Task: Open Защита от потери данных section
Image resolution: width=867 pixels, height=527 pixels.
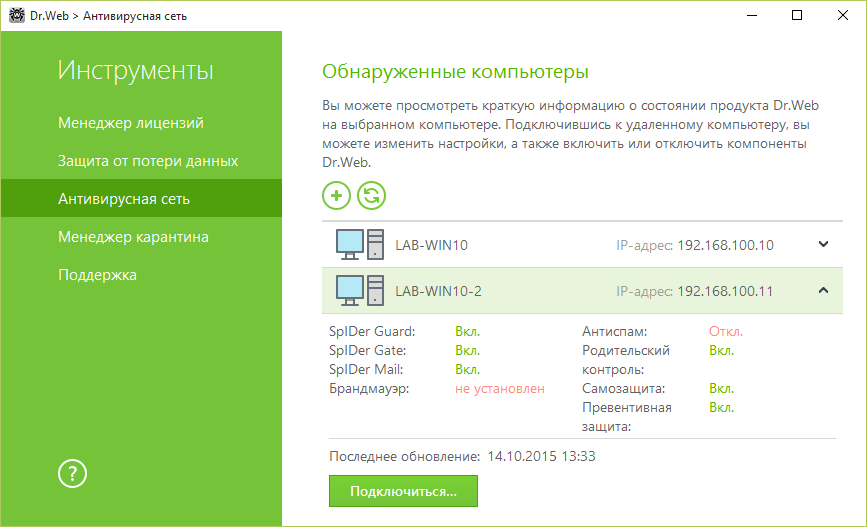Action: (x=148, y=161)
